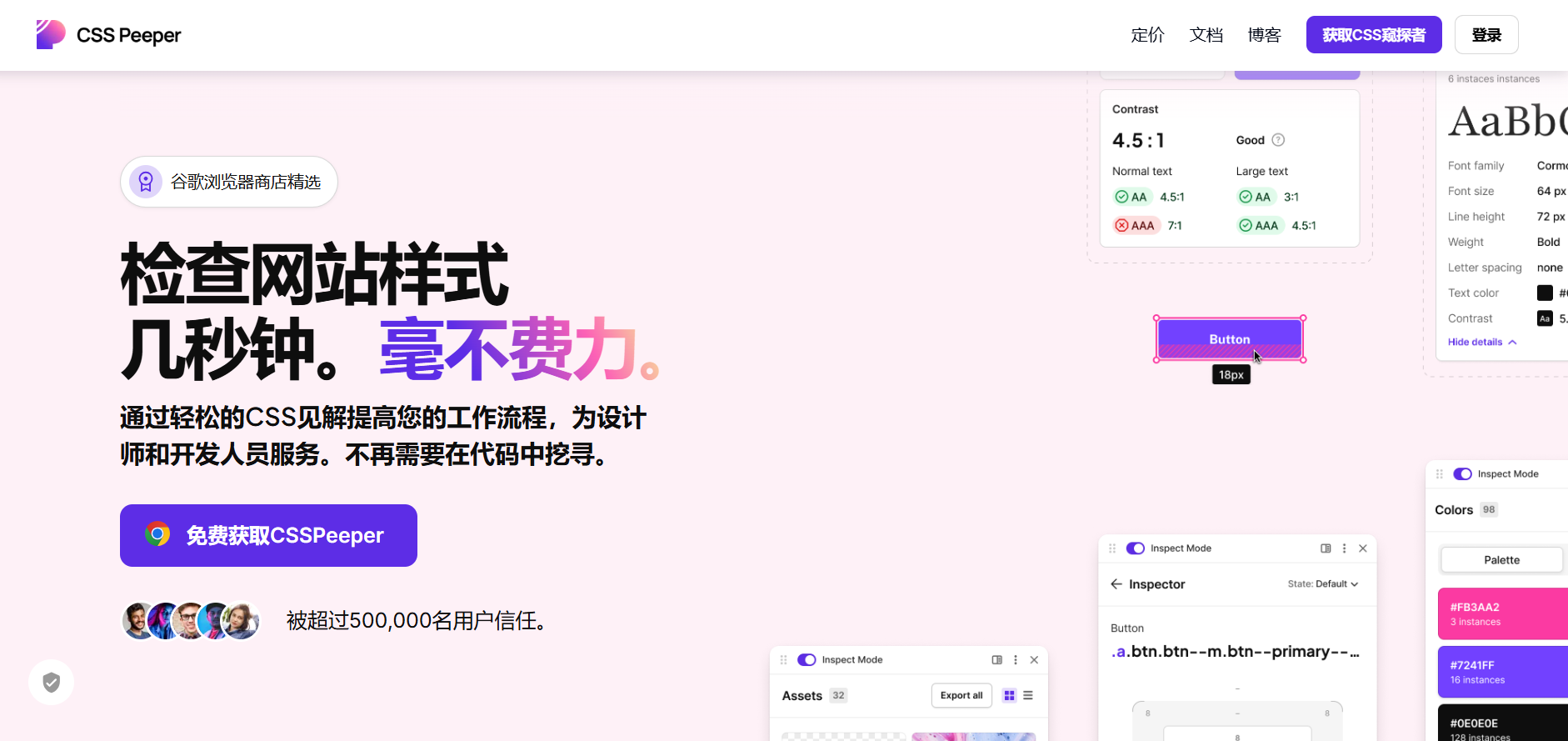This screenshot has height=741, width=1568.
Task: Click the 4.5:1 contrast ratio value
Action: click(1138, 140)
